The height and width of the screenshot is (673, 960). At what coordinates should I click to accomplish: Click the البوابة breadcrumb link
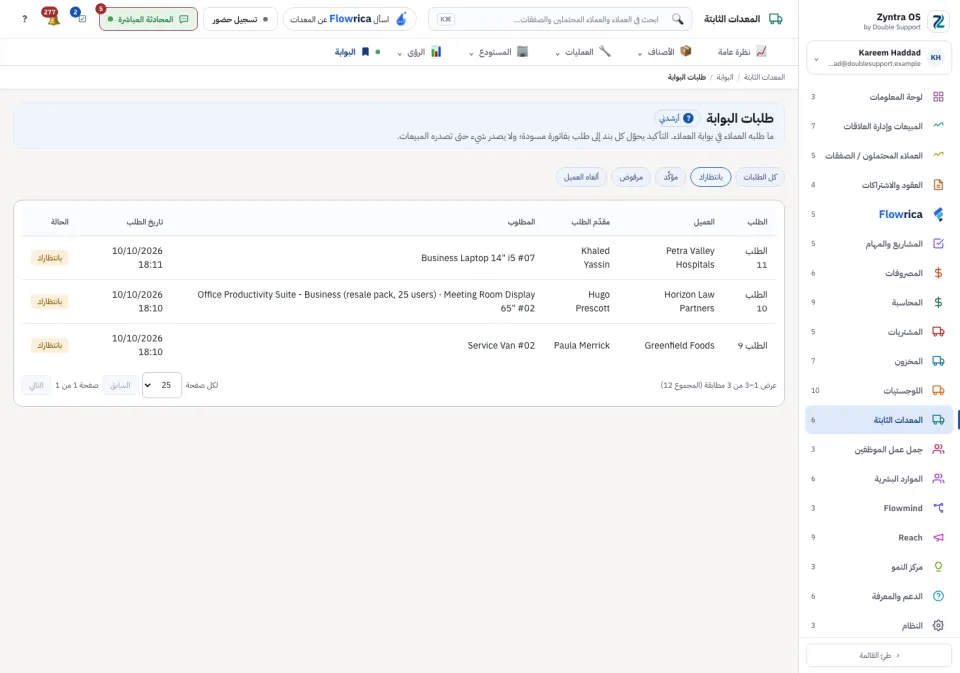coord(725,77)
